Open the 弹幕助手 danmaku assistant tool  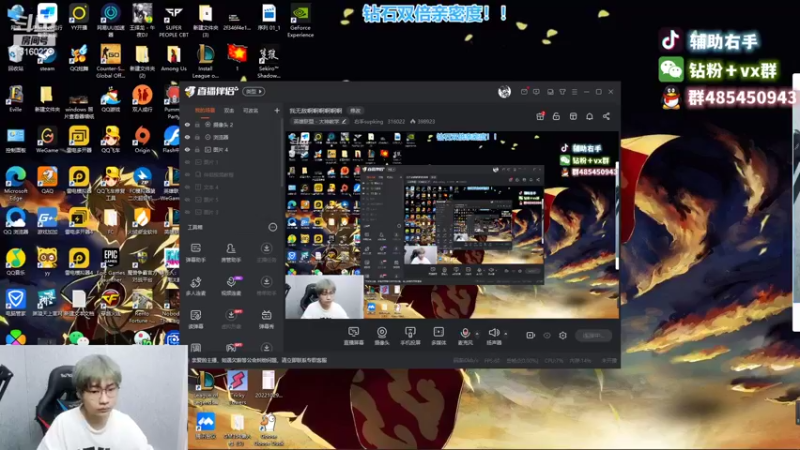coord(195,253)
